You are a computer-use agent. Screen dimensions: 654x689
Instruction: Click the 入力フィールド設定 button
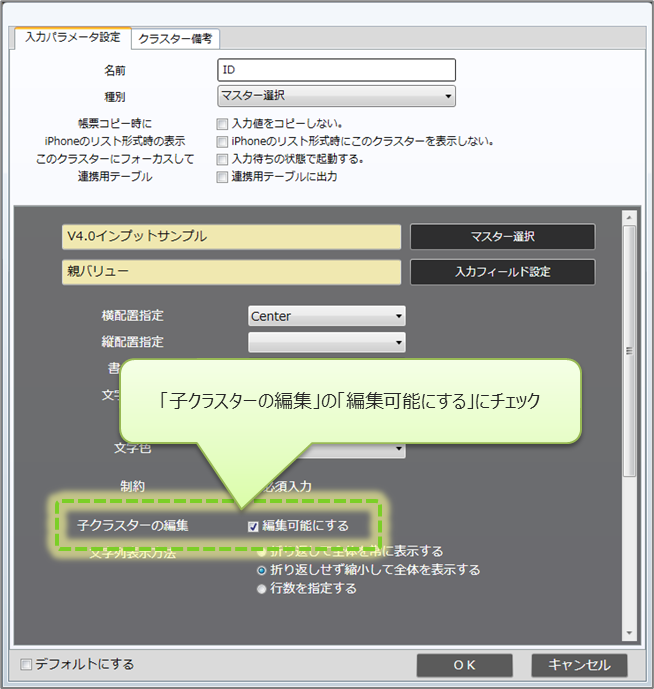[502, 272]
